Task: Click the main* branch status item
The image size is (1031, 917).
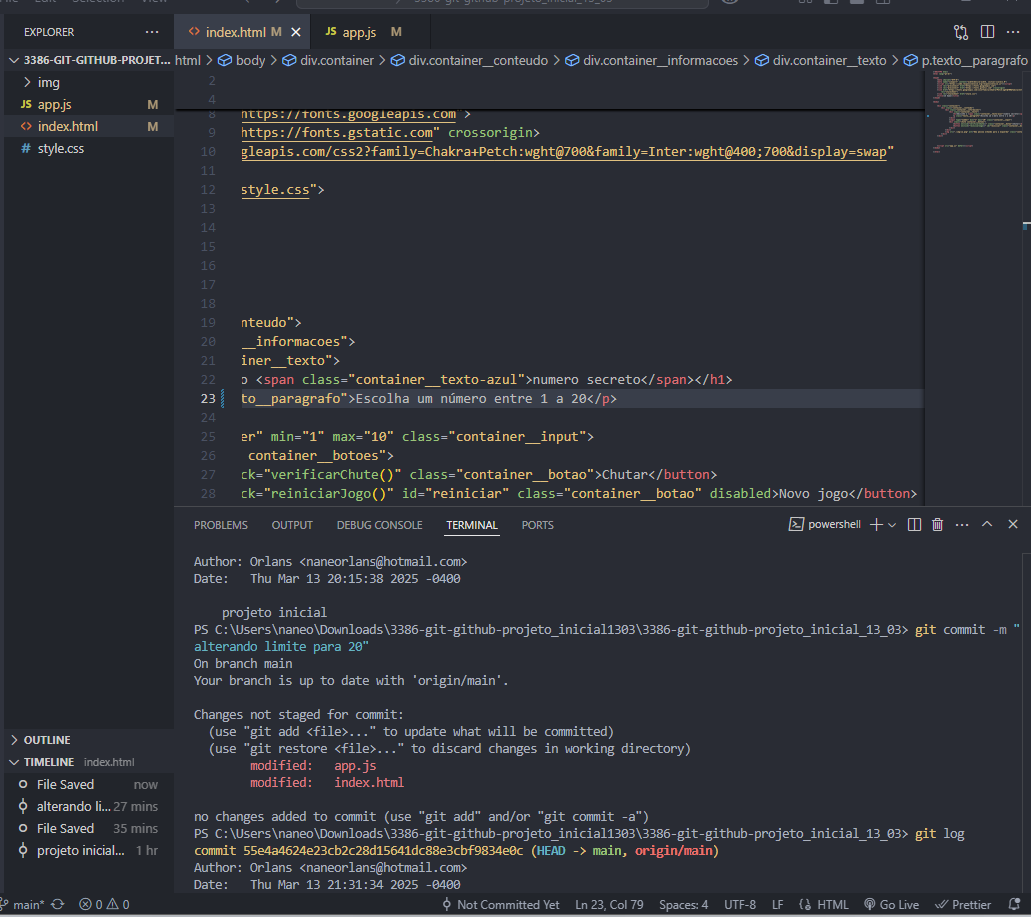Action: (x=22, y=905)
